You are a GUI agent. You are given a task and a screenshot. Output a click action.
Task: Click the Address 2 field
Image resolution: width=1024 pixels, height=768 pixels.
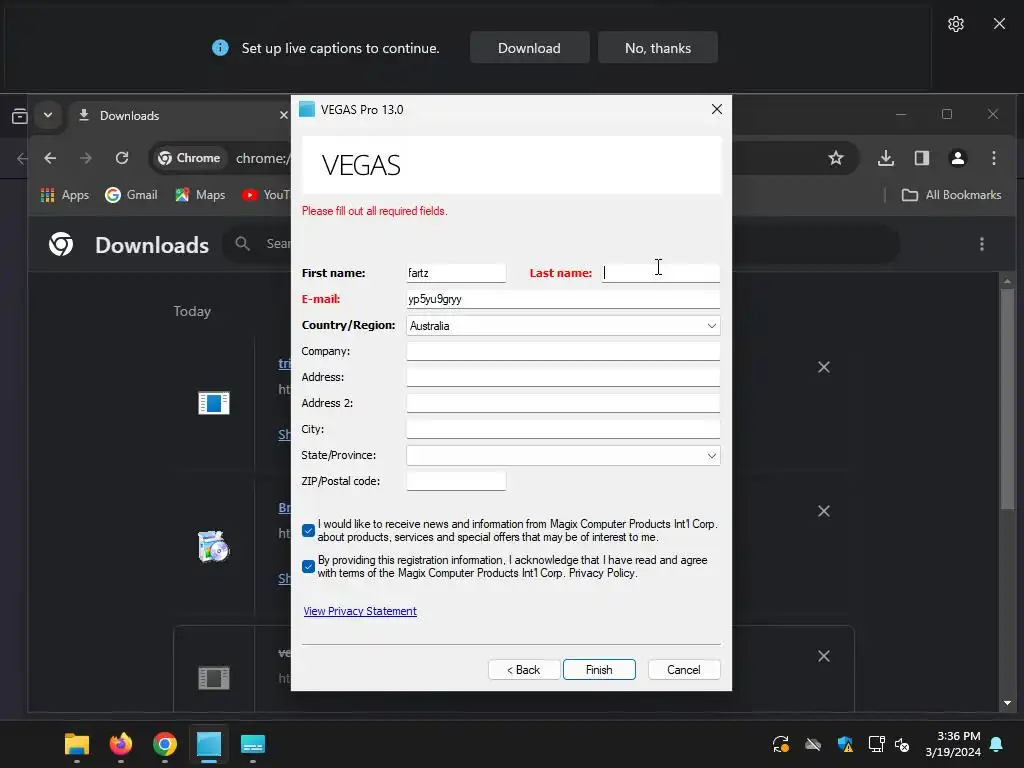(563, 403)
